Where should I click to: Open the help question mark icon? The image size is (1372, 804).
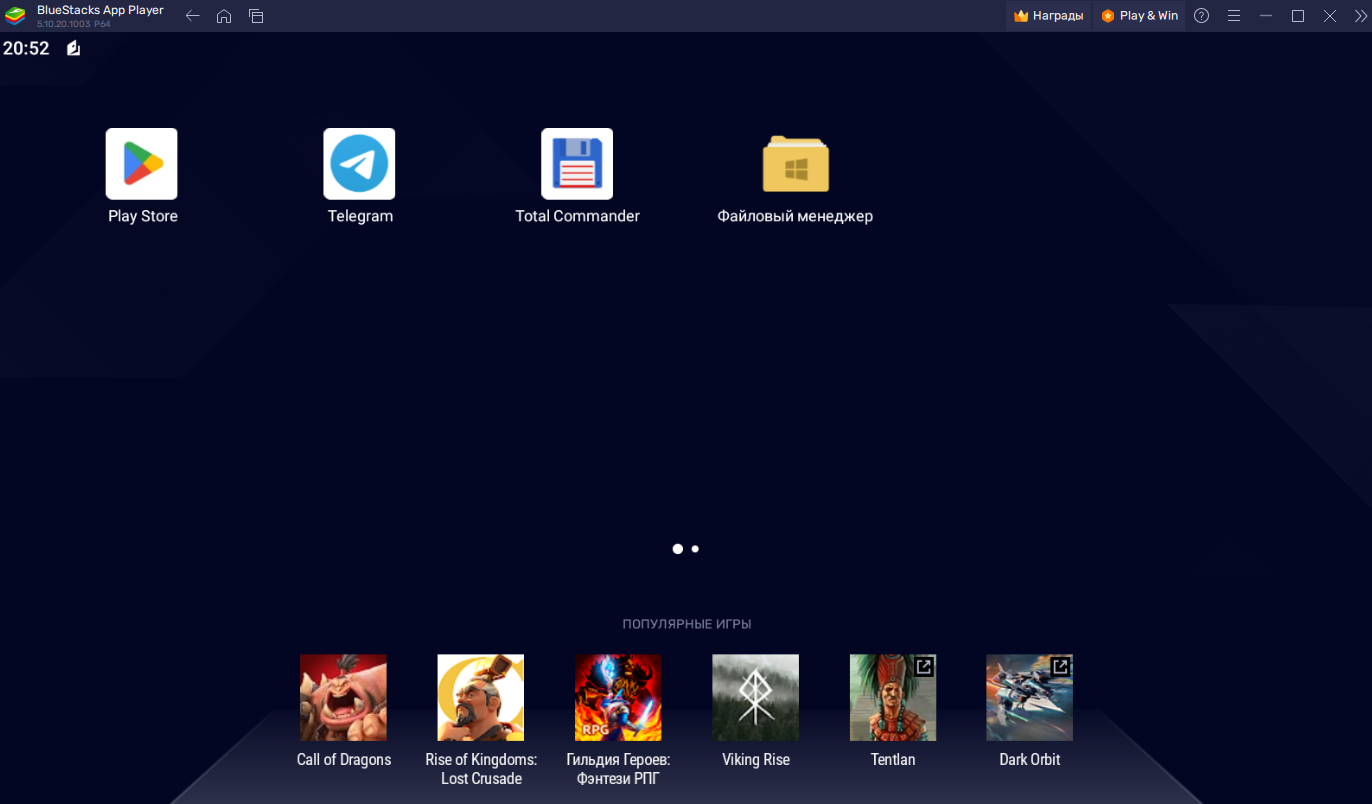click(1202, 16)
